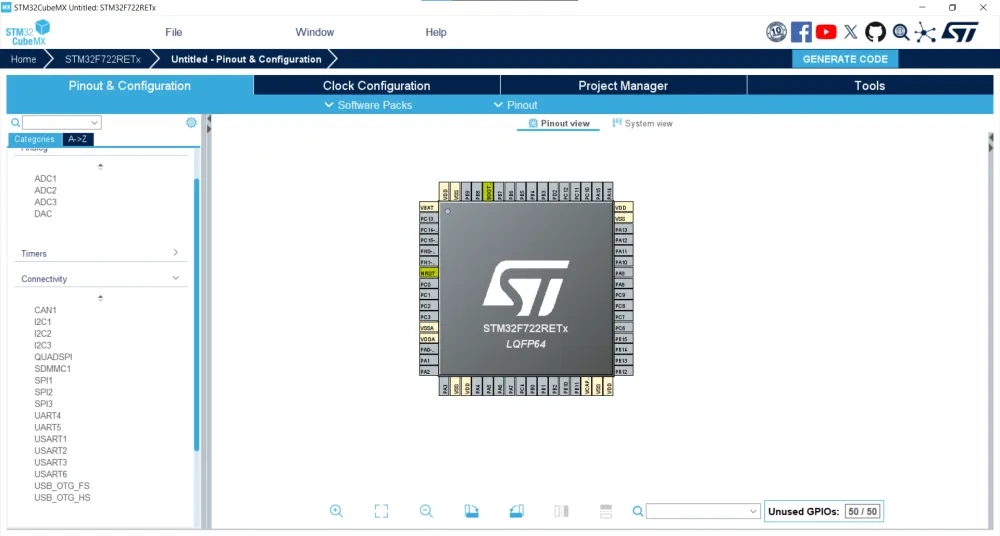Click Untitled - Pinout & Configuration breadcrumb

pos(246,59)
